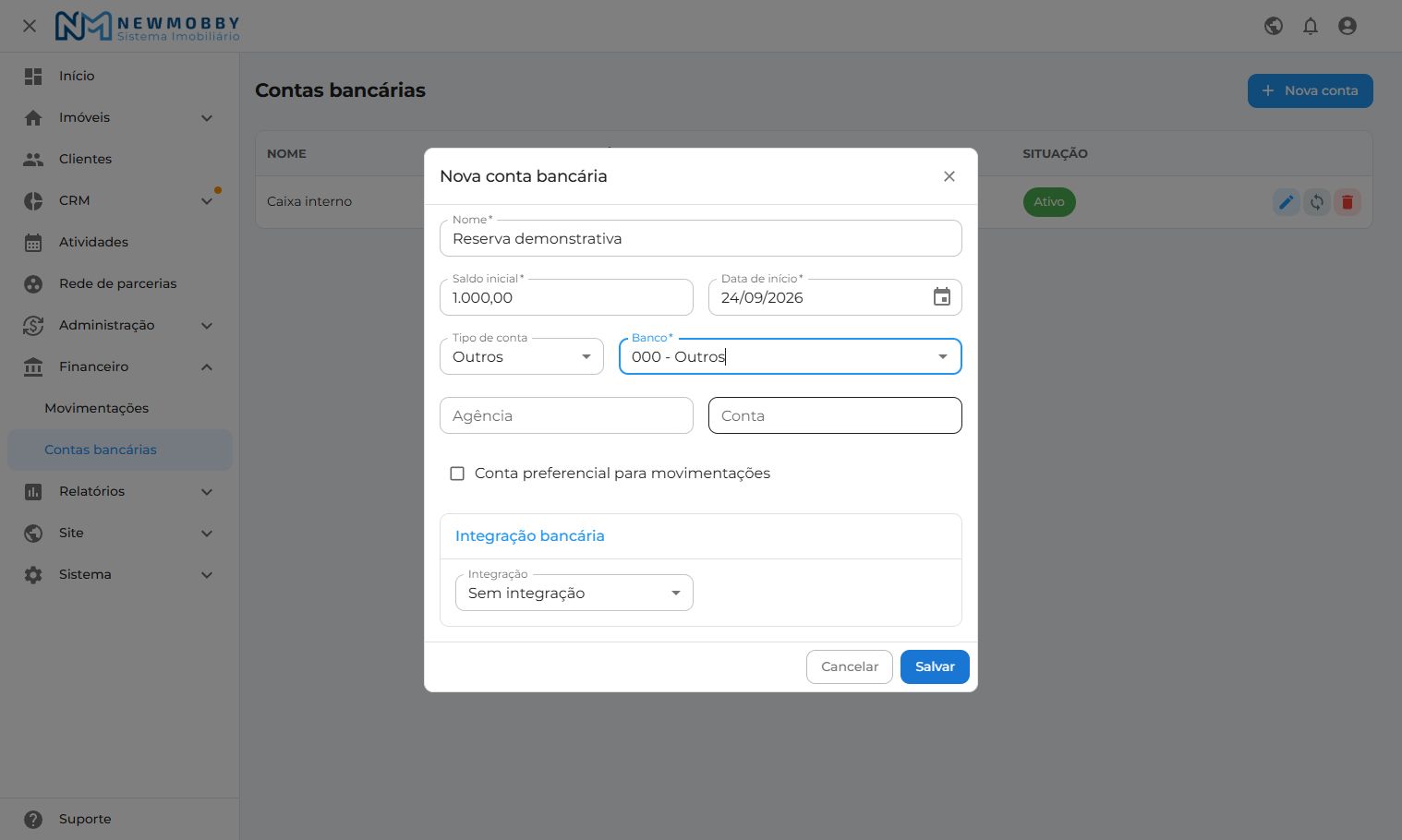Open Rede de parcerias in the sidebar
This screenshot has height=840, width=1402.
[x=120, y=283]
